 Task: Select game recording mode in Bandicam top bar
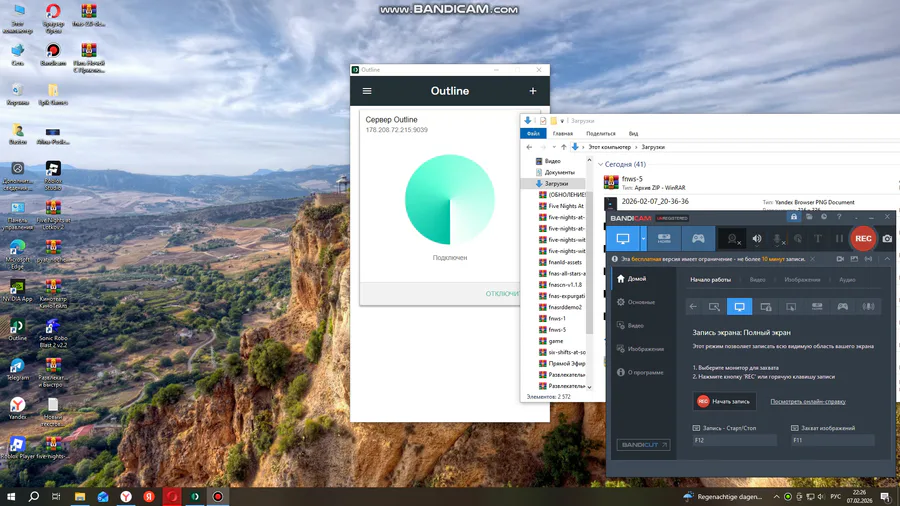698,239
